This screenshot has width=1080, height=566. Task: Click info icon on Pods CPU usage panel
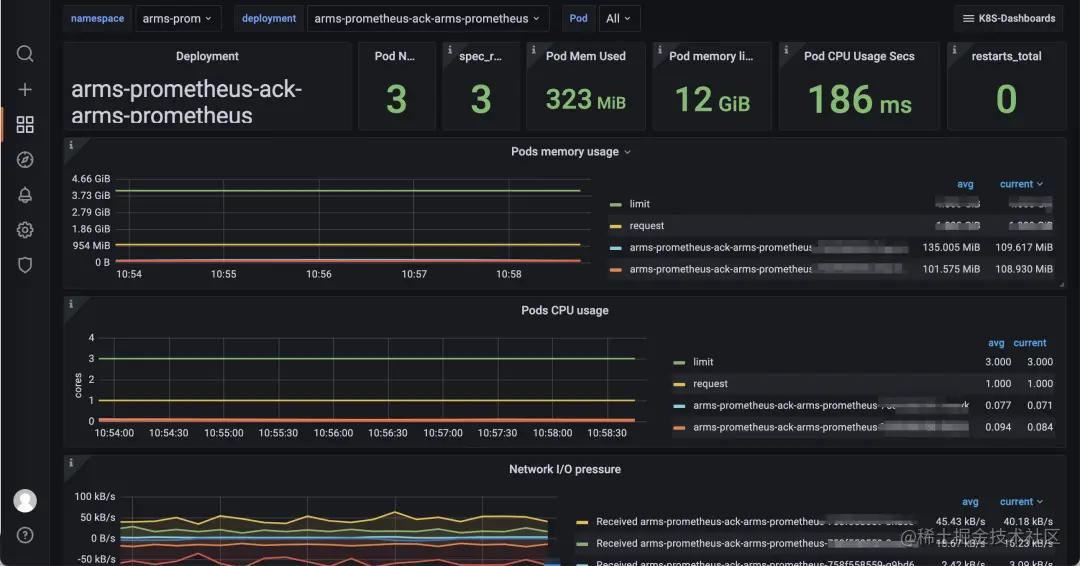[x=71, y=304]
